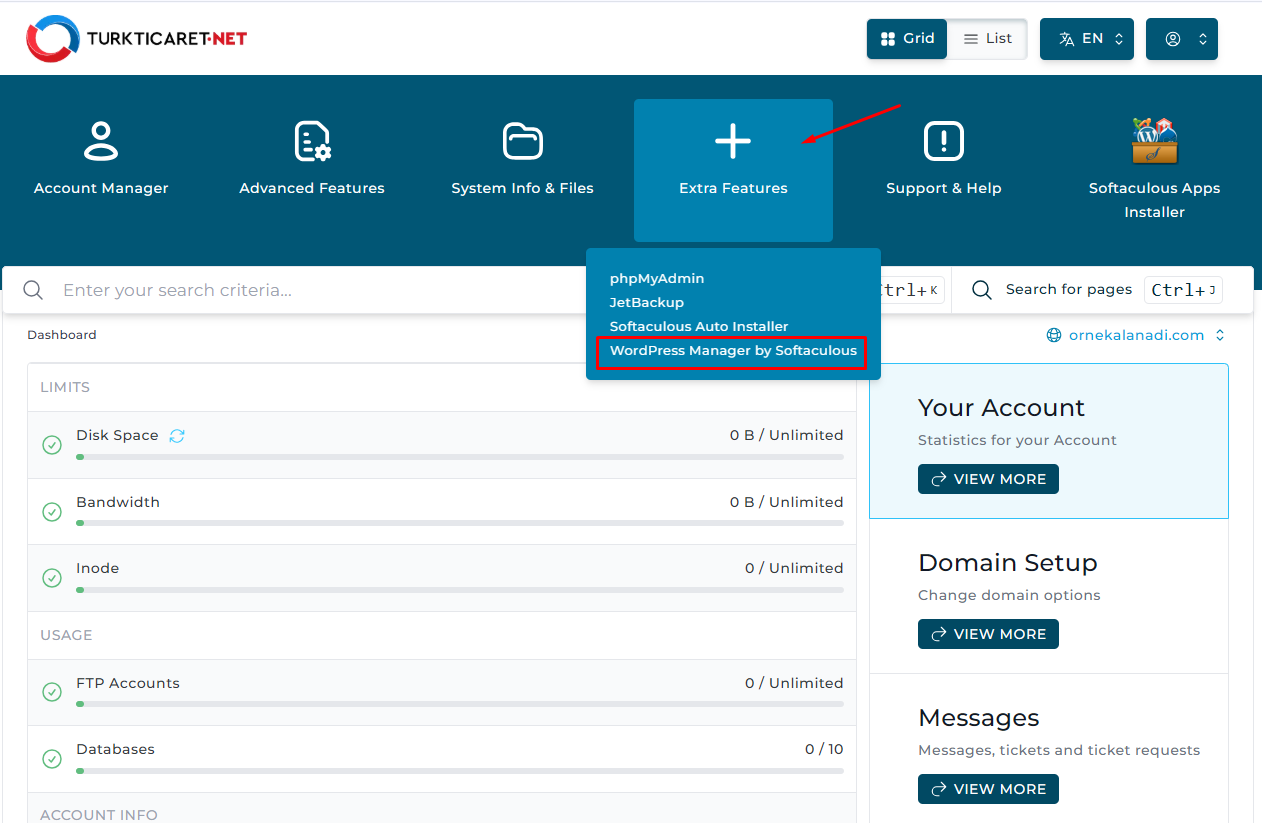Open Support & Help exclamation icon
The image size is (1262, 823).
(x=943, y=141)
